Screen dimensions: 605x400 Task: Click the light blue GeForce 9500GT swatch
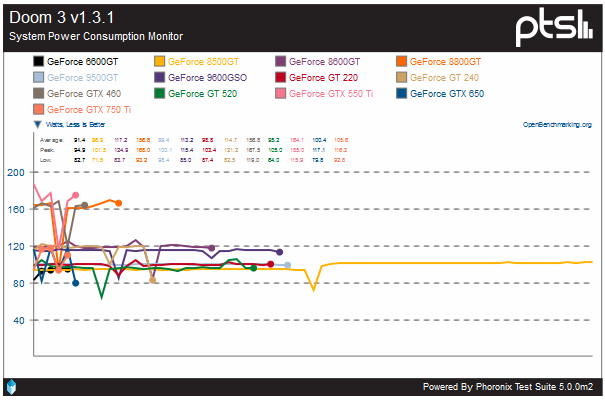[x=38, y=78]
